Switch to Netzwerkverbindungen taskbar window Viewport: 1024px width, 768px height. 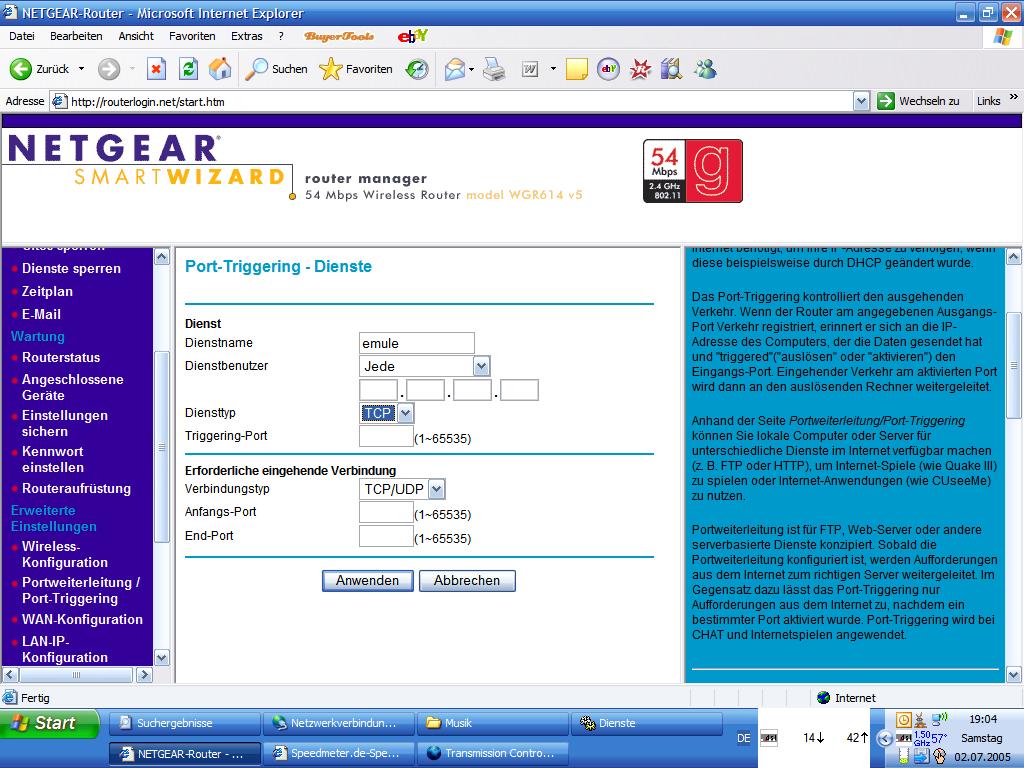(339, 723)
